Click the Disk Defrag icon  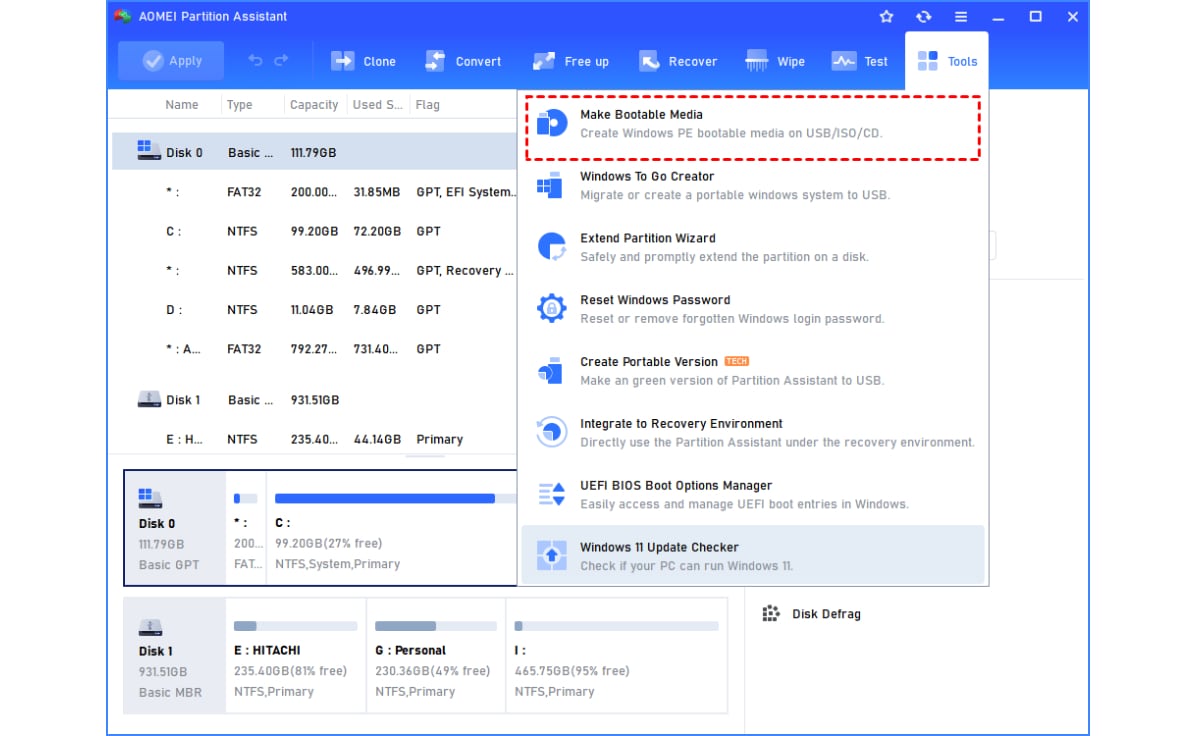(x=771, y=613)
